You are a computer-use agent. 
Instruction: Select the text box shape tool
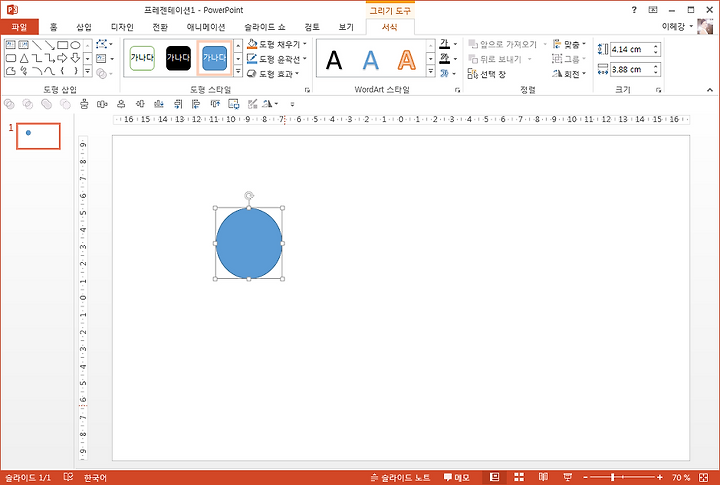tap(10, 45)
